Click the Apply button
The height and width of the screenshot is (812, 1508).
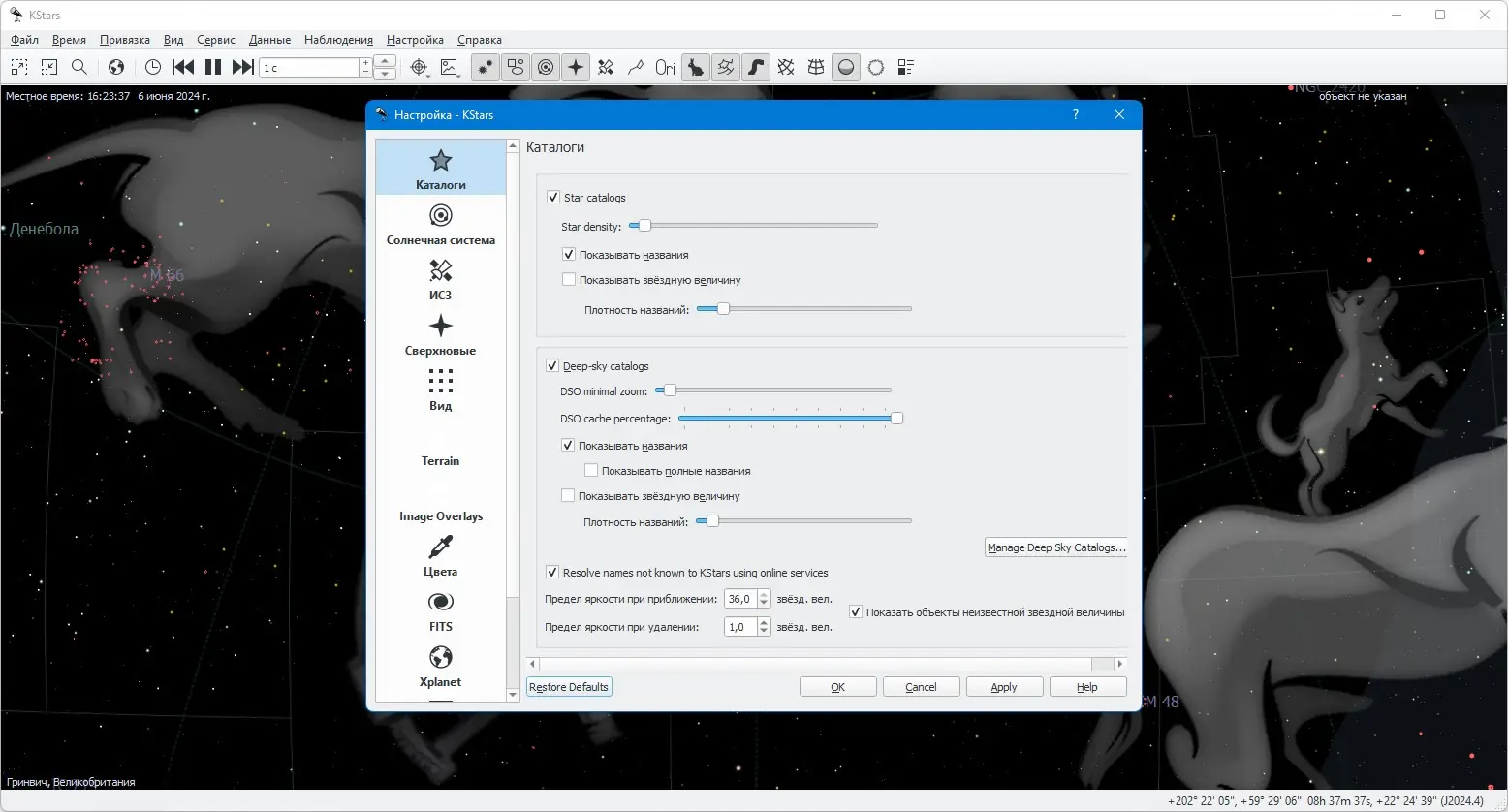click(1005, 687)
